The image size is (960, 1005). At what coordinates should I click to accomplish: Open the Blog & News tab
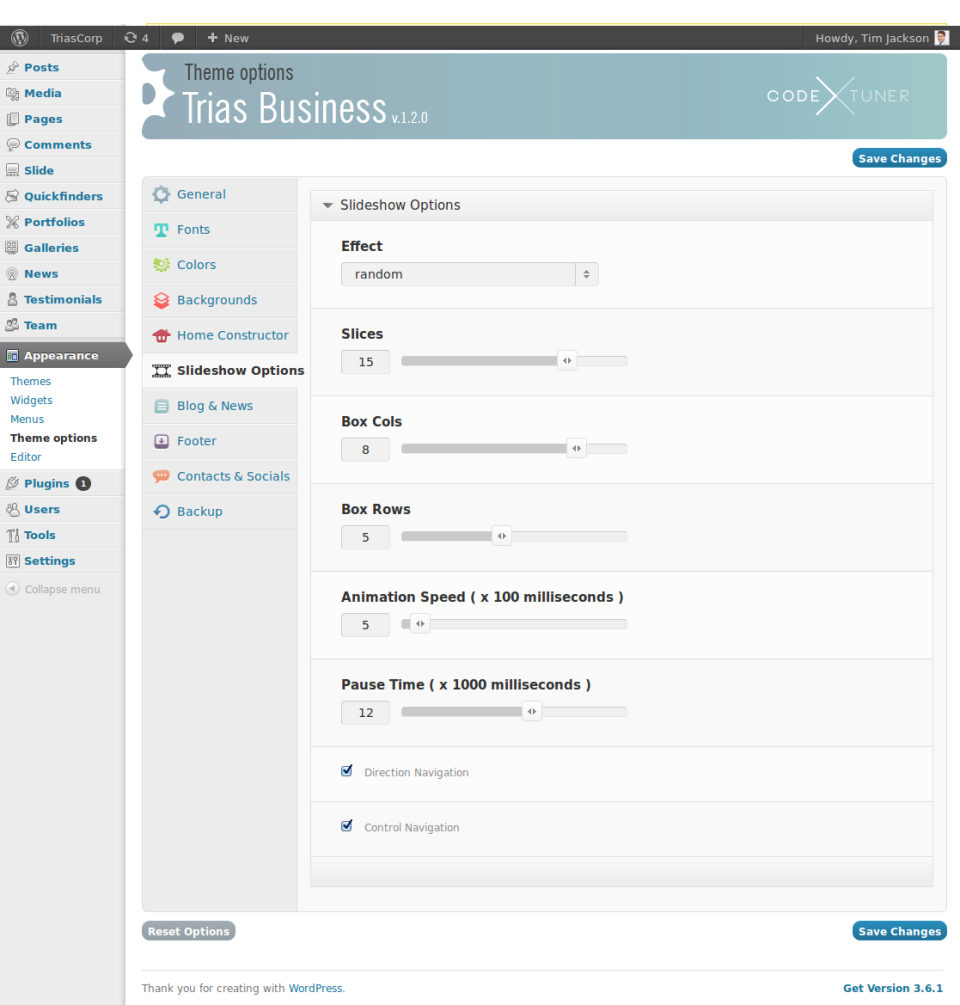[220, 406]
